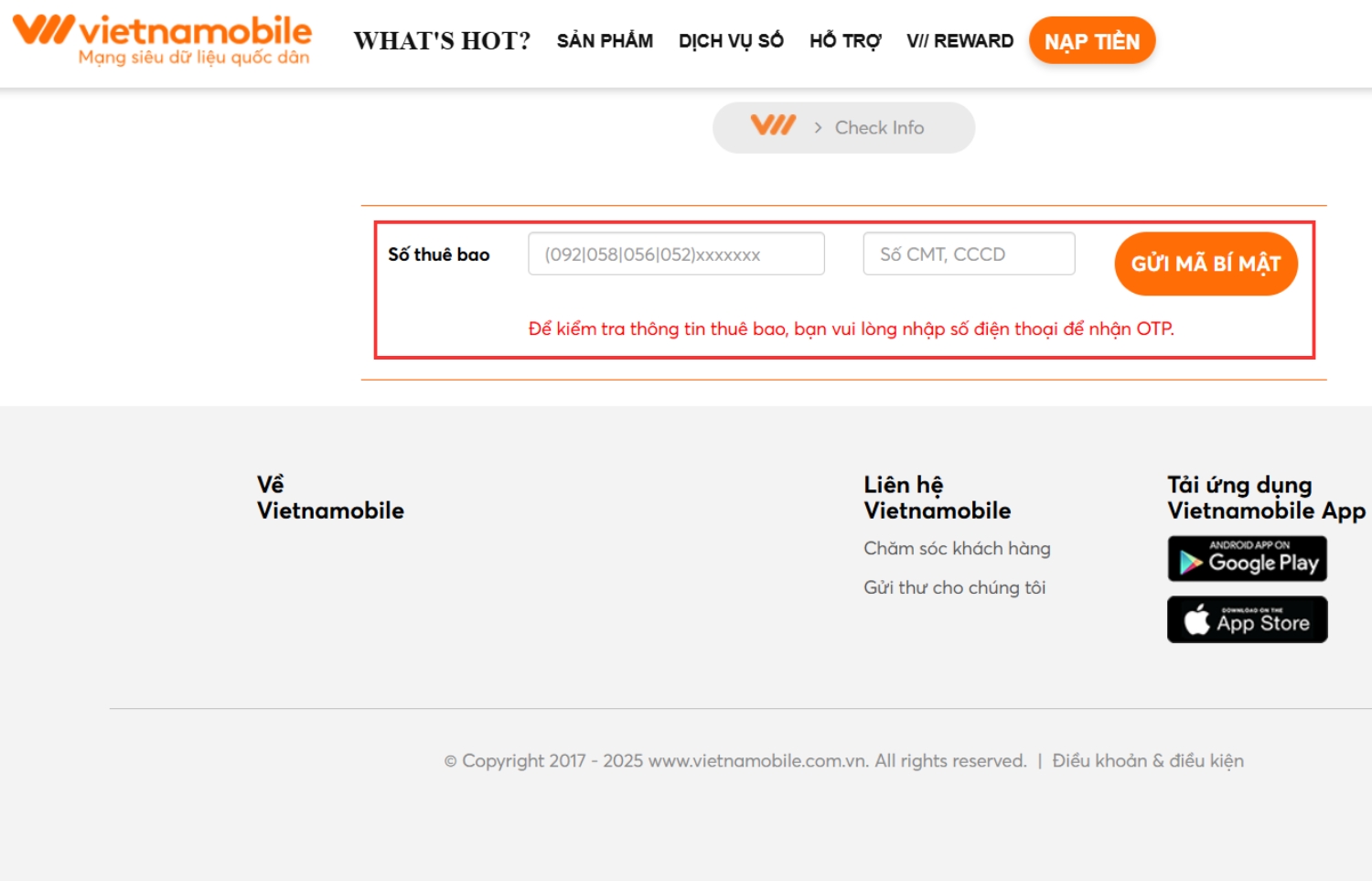Click the NẠP TIỀN button
Image resolution: width=1372 pixels, height=881 pixels.
1092,41
